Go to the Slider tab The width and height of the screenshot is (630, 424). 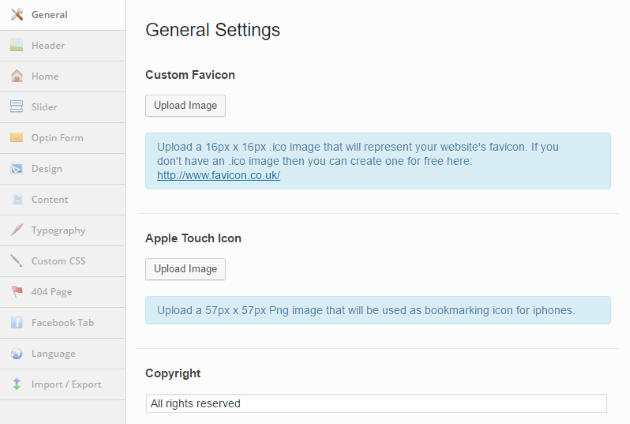tap(63, 107)
